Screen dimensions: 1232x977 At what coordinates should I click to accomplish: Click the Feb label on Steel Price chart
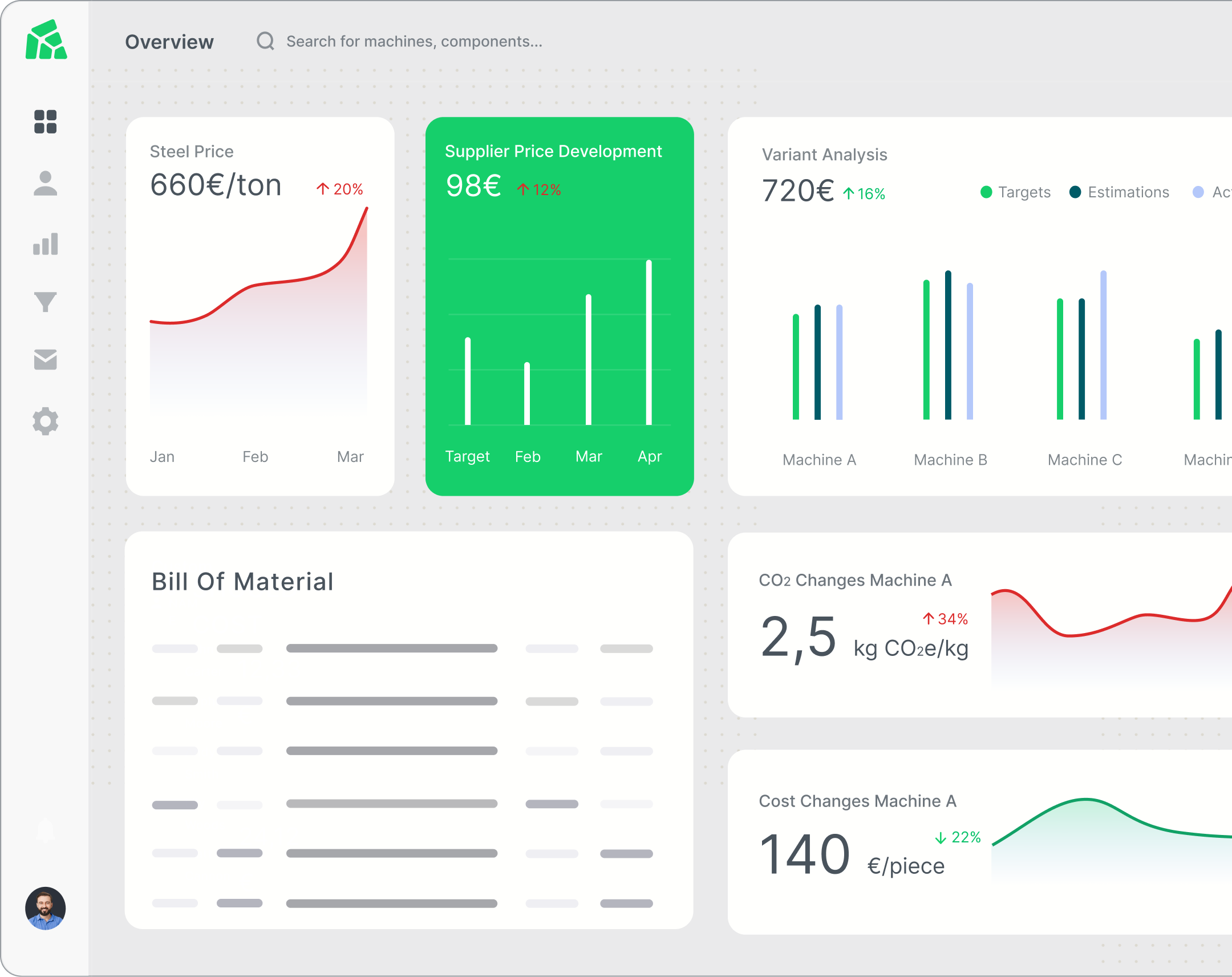(255, 457)
